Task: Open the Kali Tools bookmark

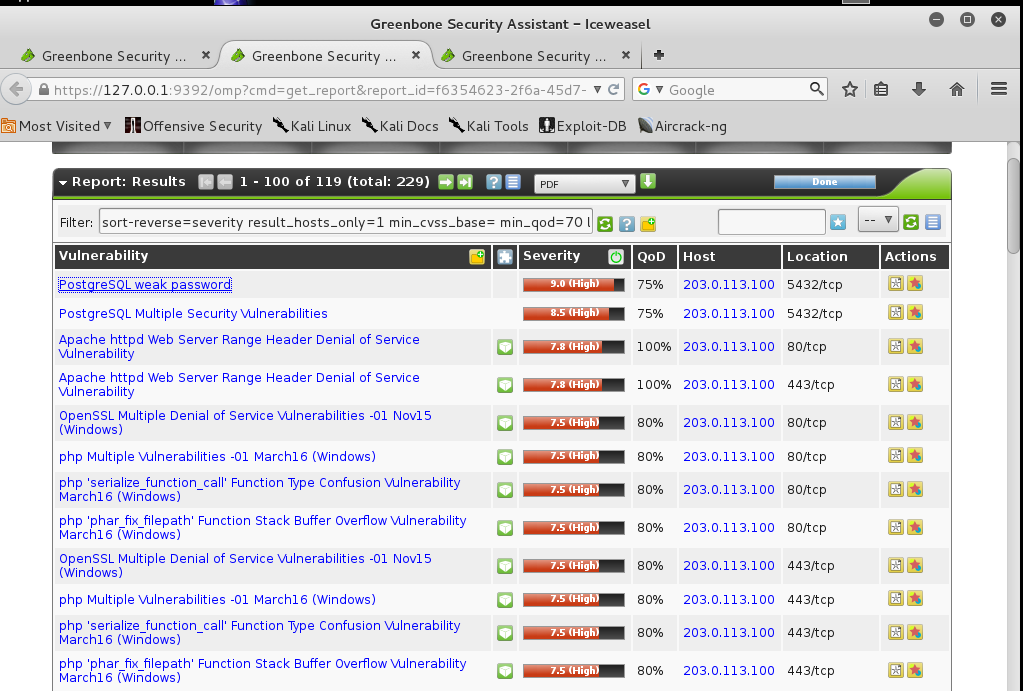Action: coord(489,126)
